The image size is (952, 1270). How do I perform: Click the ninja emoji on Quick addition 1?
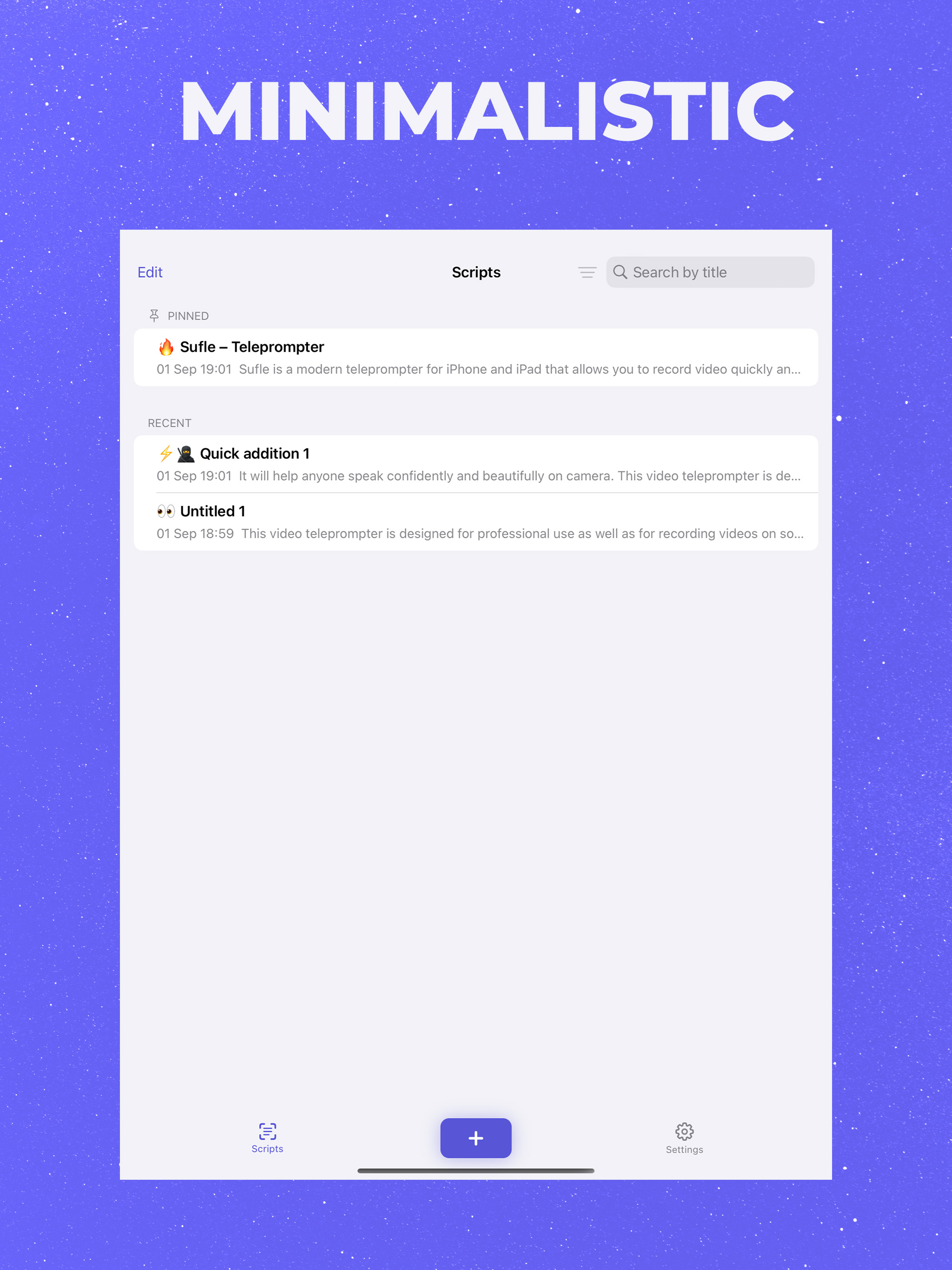tap(185, 454)
